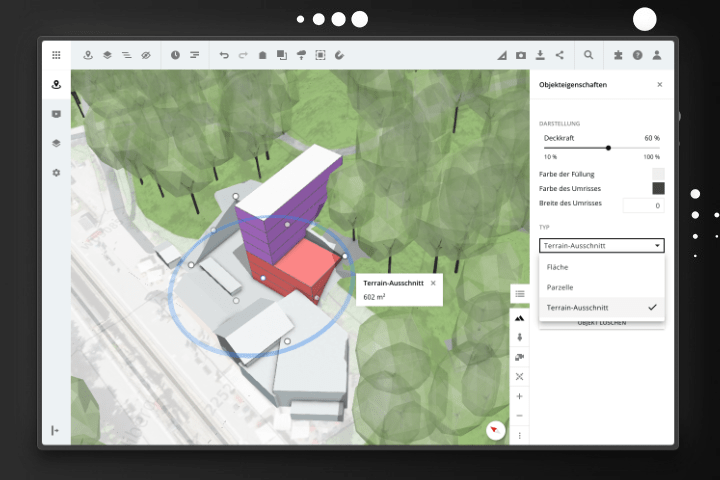The height and width of the screenshot is (480, 720).
Task: Open the help question mark icon
Action: 637,55
